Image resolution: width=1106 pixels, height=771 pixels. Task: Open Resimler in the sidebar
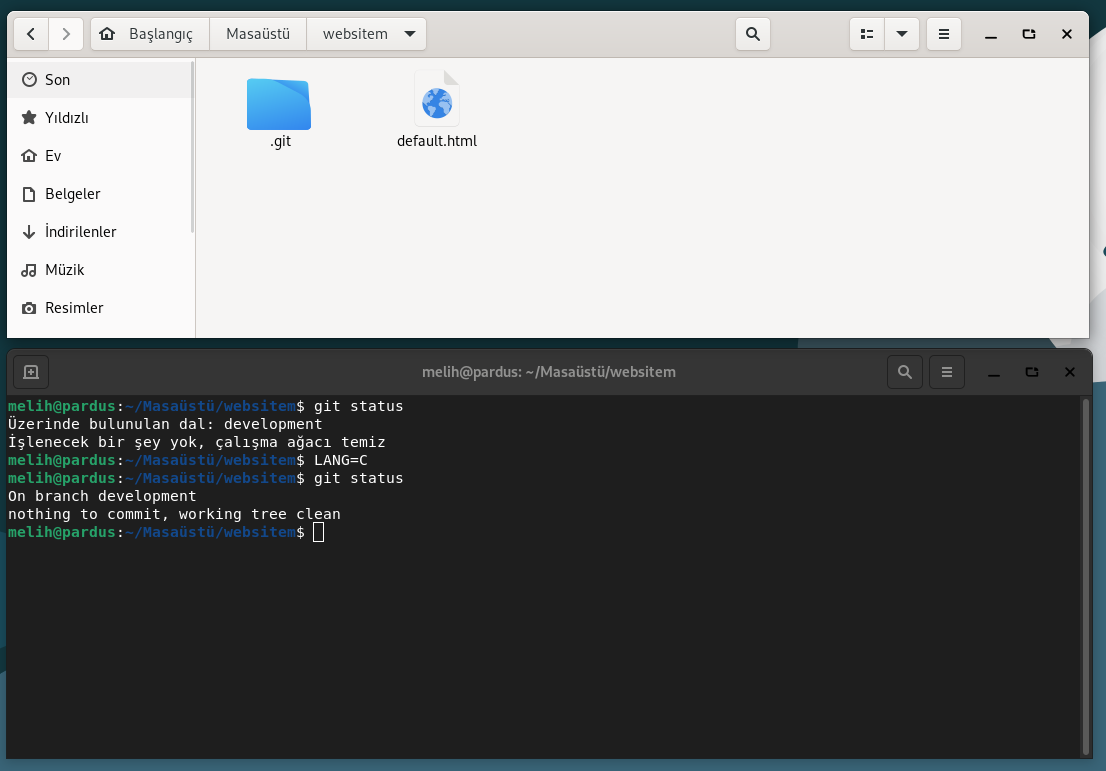[100, 308]
